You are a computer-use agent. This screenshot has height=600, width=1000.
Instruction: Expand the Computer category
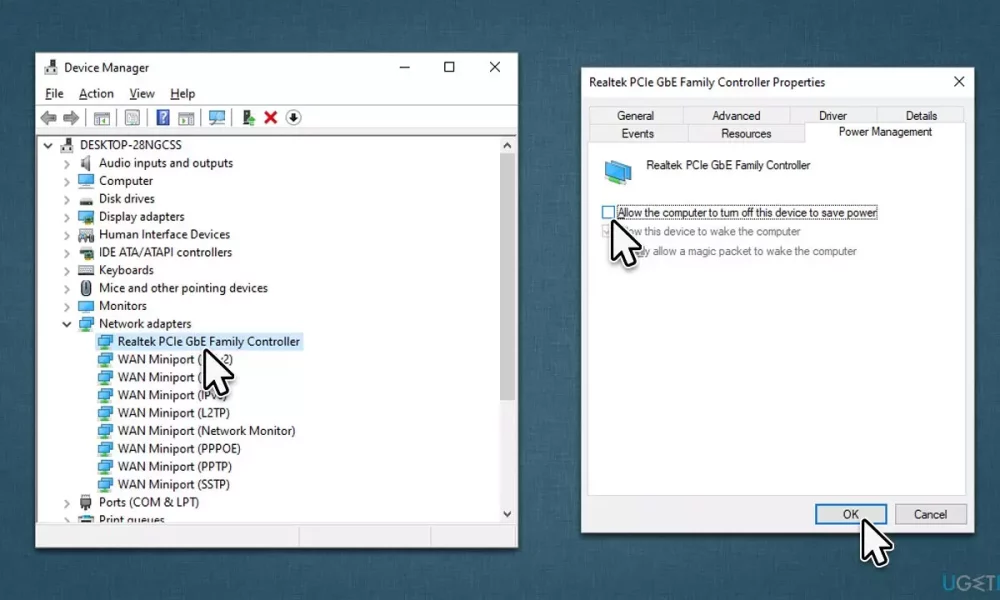tap(66, 182)
